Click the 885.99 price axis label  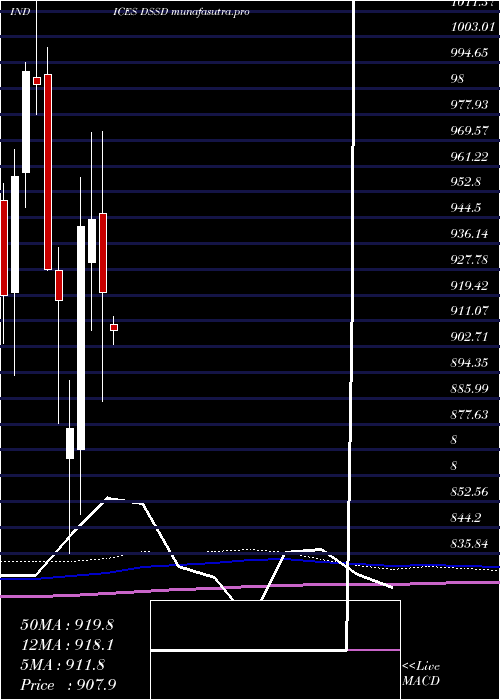(x=469, y=389)
